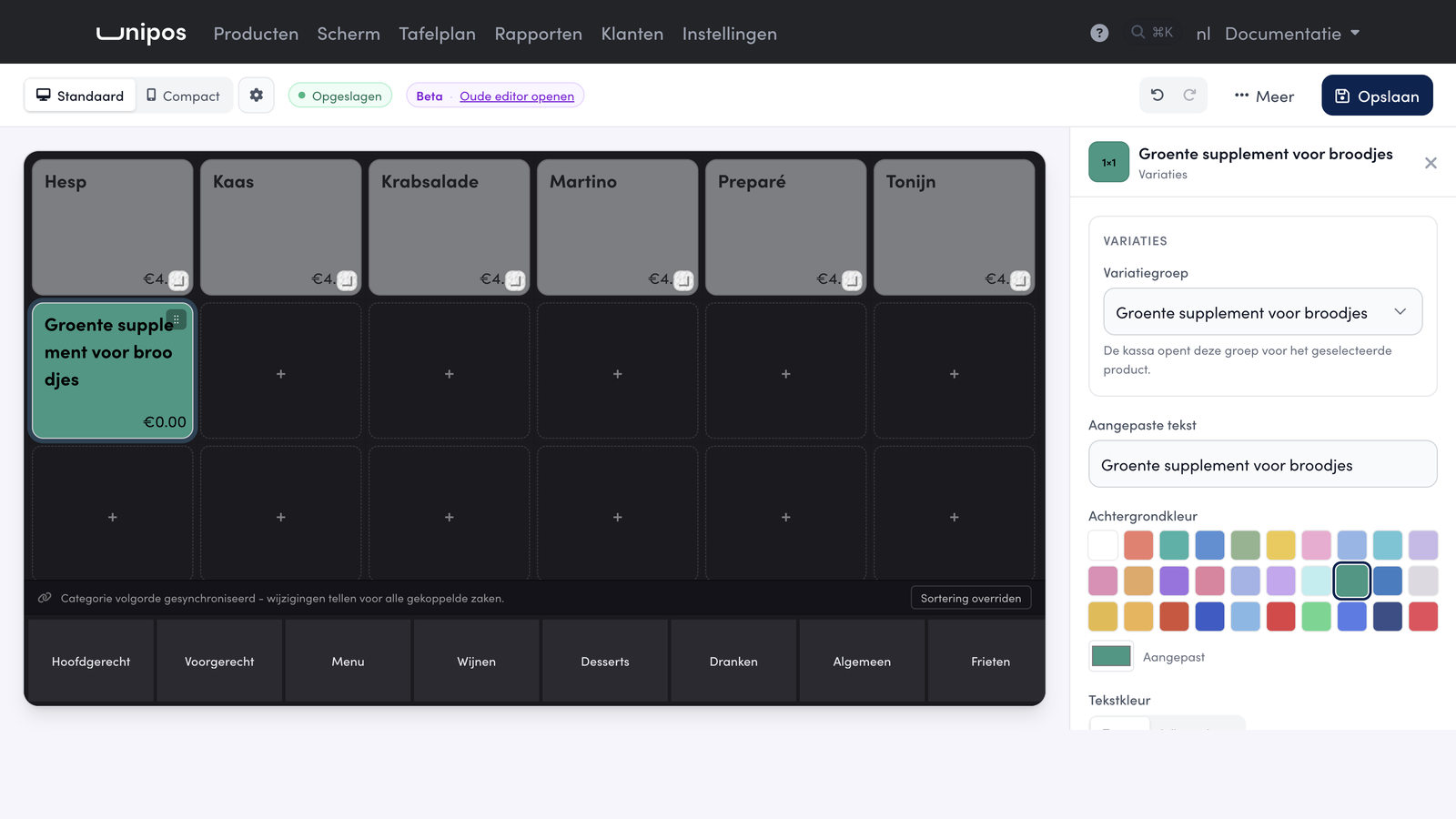Screen dimensions: 1456x819
Task: Expand the Variatiegroep dropdown
Action: [1263, 312]
